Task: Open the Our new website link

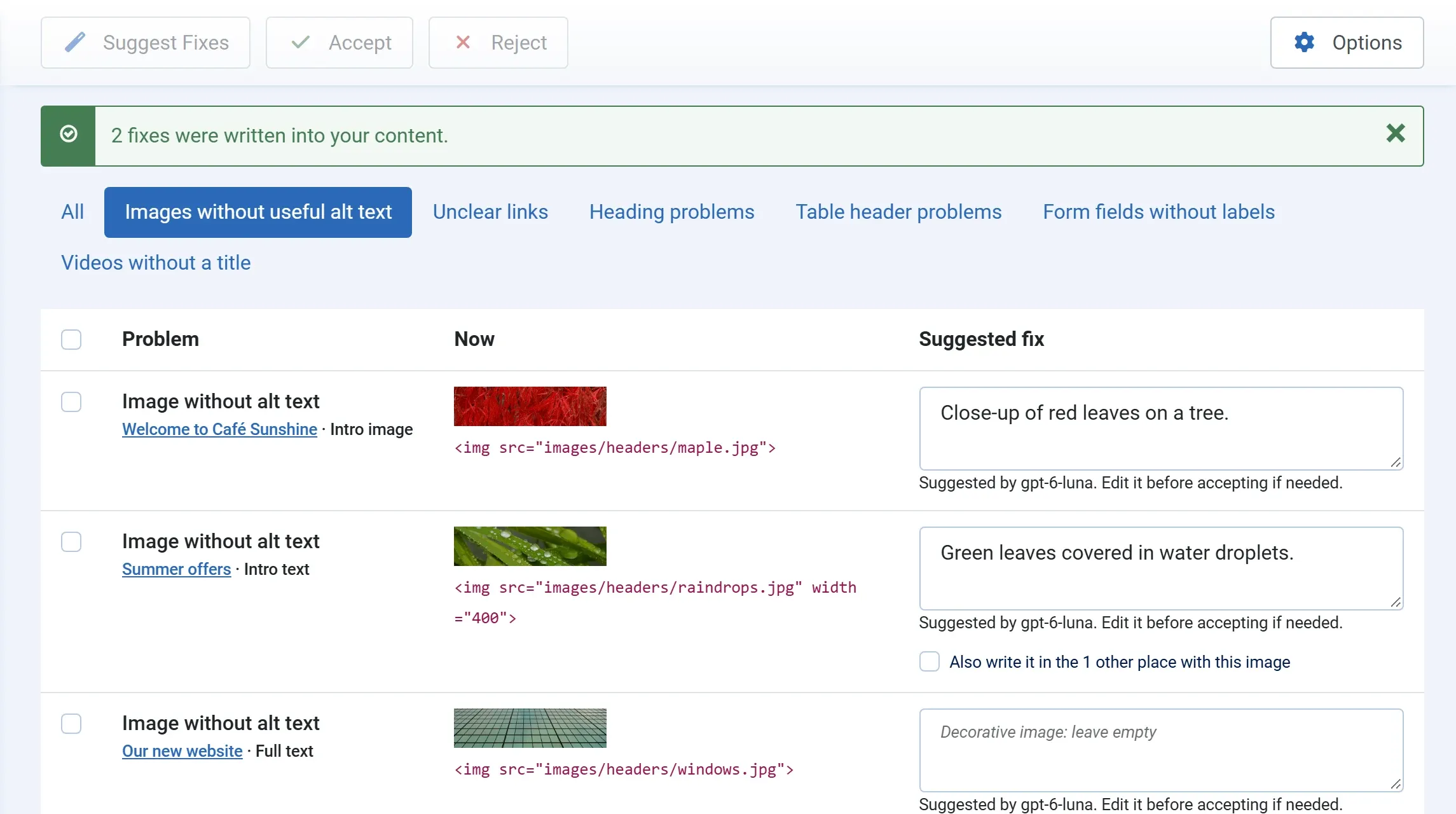Action: tap(182, 751)
